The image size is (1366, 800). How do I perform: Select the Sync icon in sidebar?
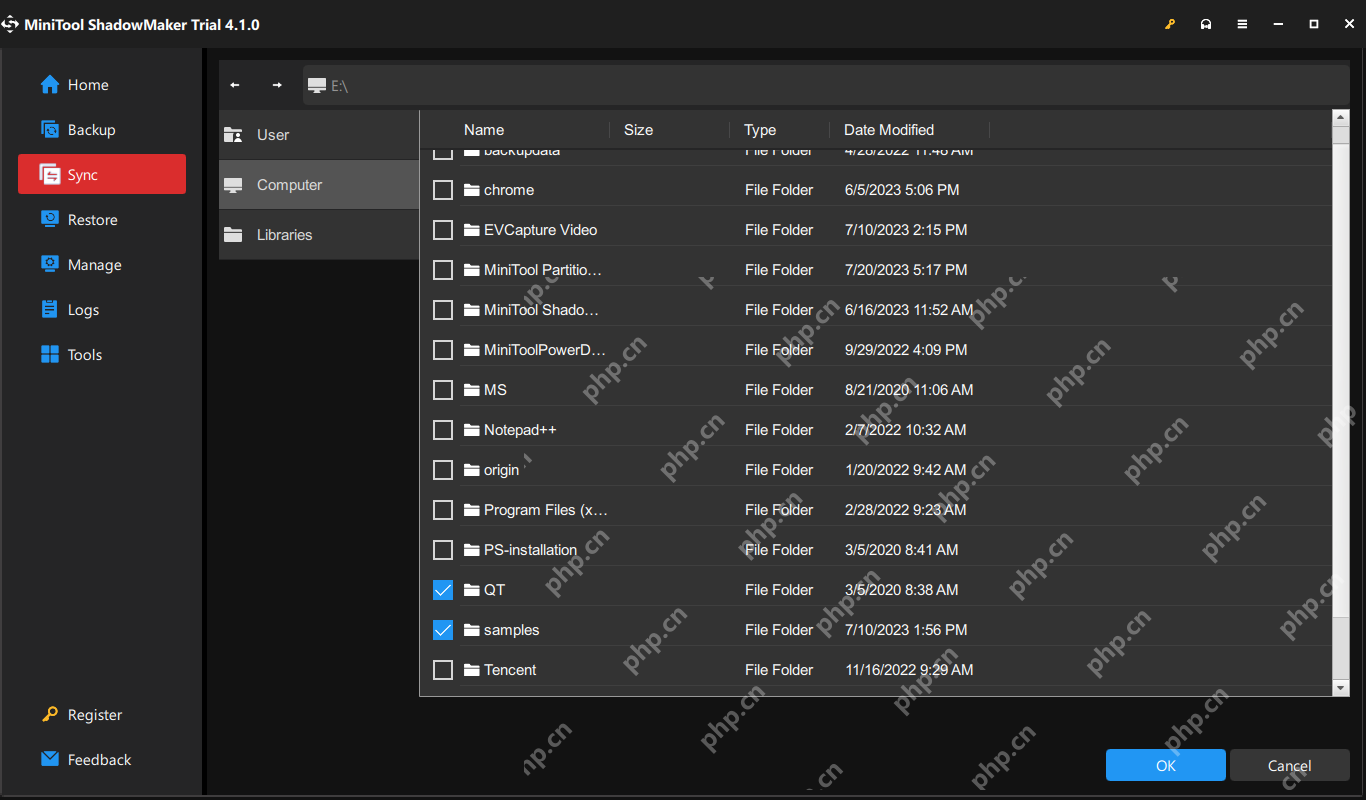[x=50, y=175]
